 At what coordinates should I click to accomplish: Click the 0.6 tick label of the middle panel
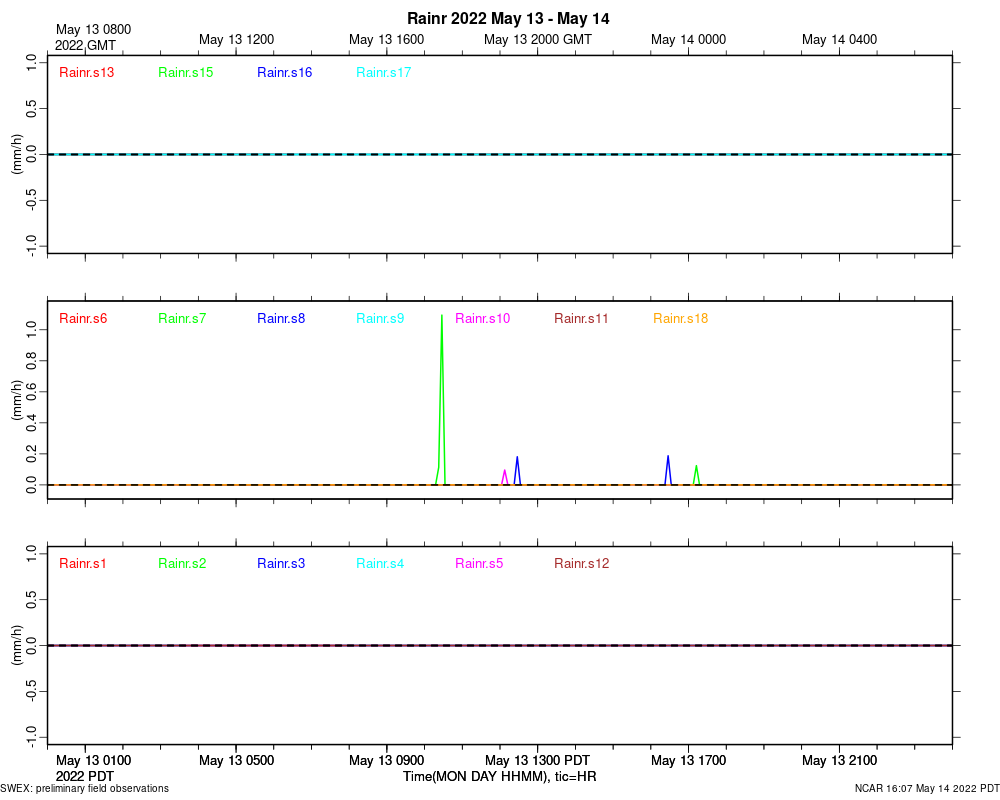point(32,392)
